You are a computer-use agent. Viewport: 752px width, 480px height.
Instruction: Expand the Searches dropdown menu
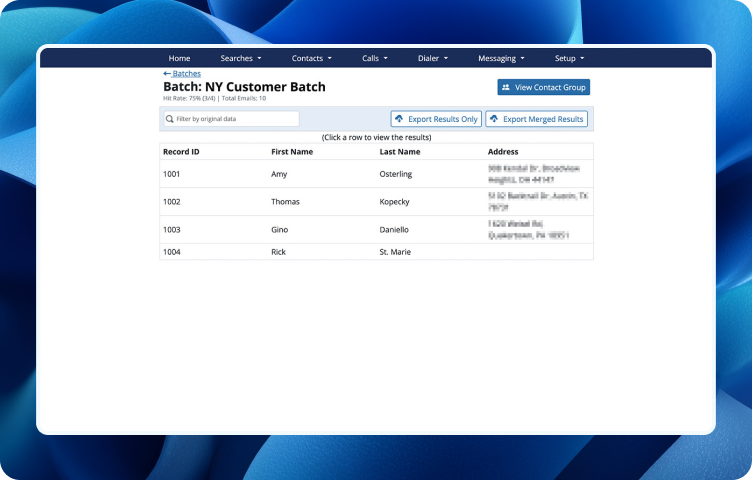point(241,58)
